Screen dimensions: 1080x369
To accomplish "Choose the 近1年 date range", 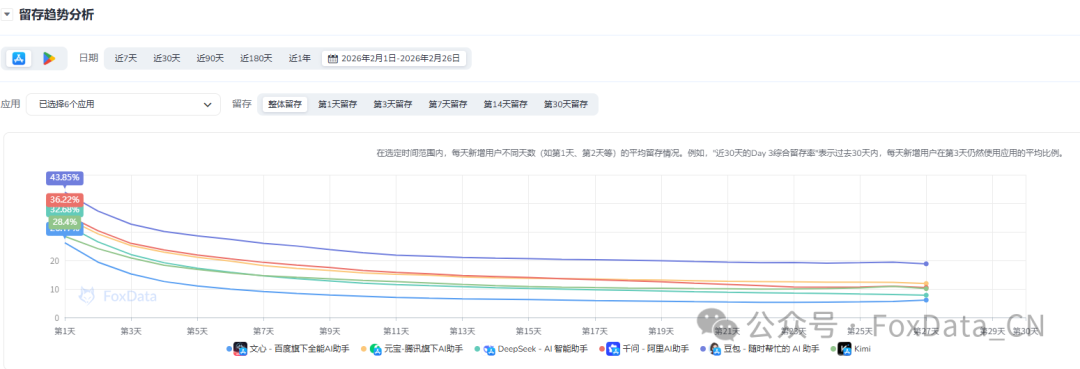I will (300, 59).
